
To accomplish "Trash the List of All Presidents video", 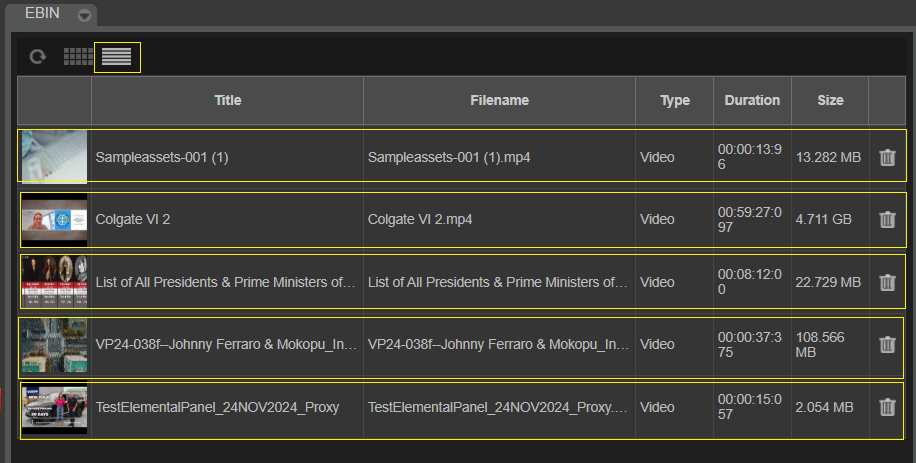I will click(887, 282).
